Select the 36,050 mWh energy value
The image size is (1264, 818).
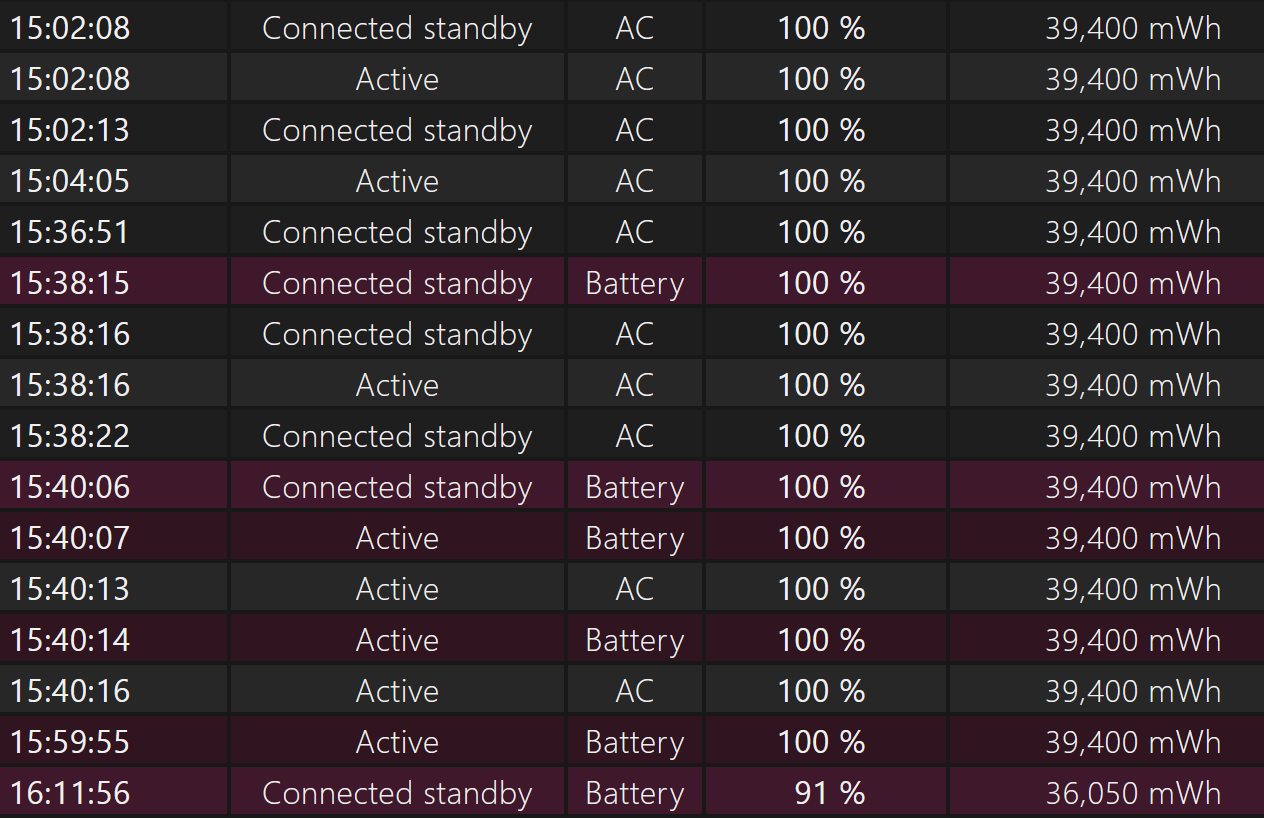tap(1133, 793)
